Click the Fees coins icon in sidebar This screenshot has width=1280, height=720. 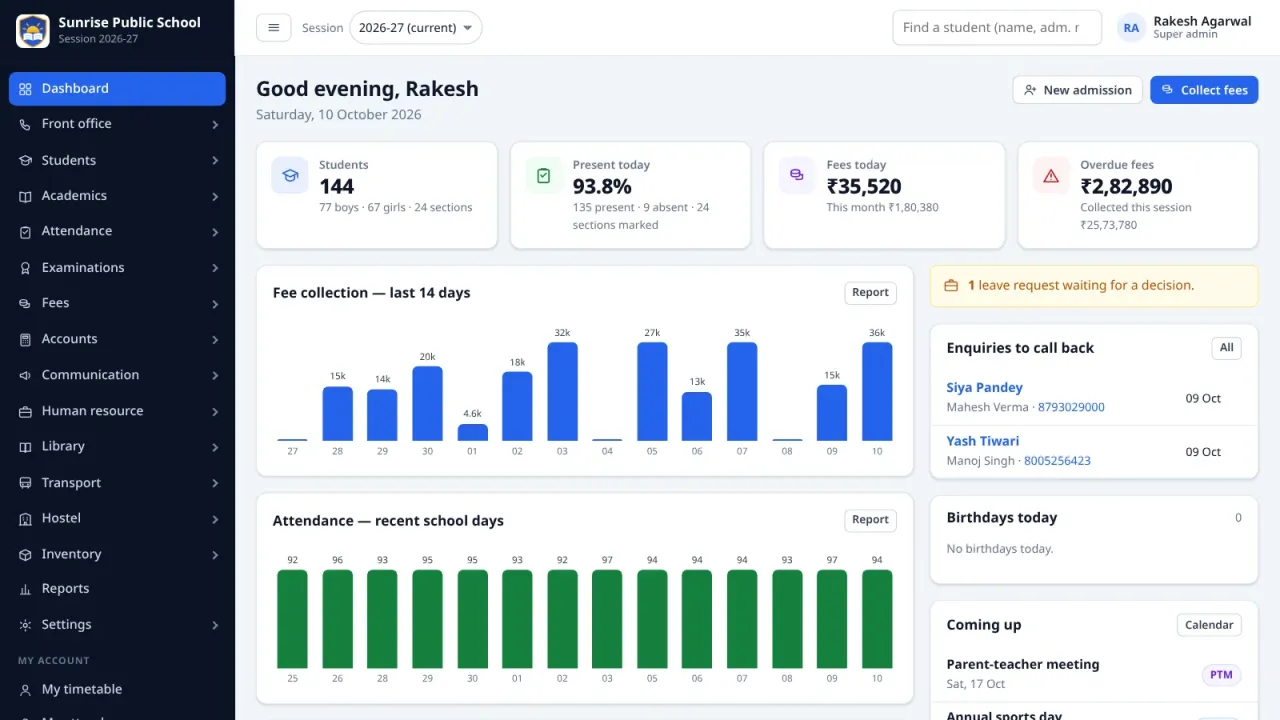tap(25, 303)
